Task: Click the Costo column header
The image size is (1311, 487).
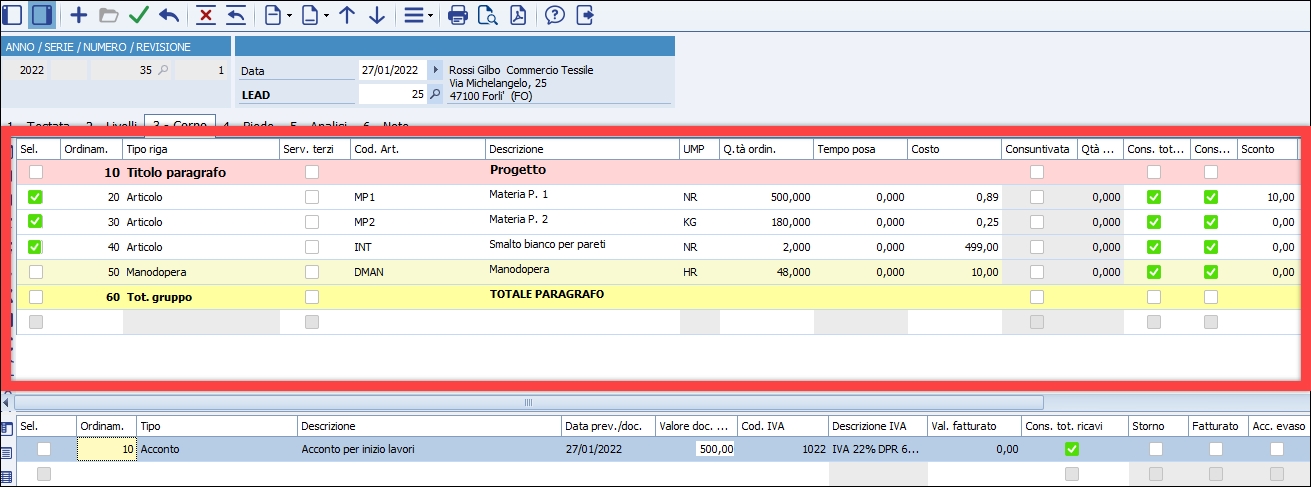Action: point(953,149)
